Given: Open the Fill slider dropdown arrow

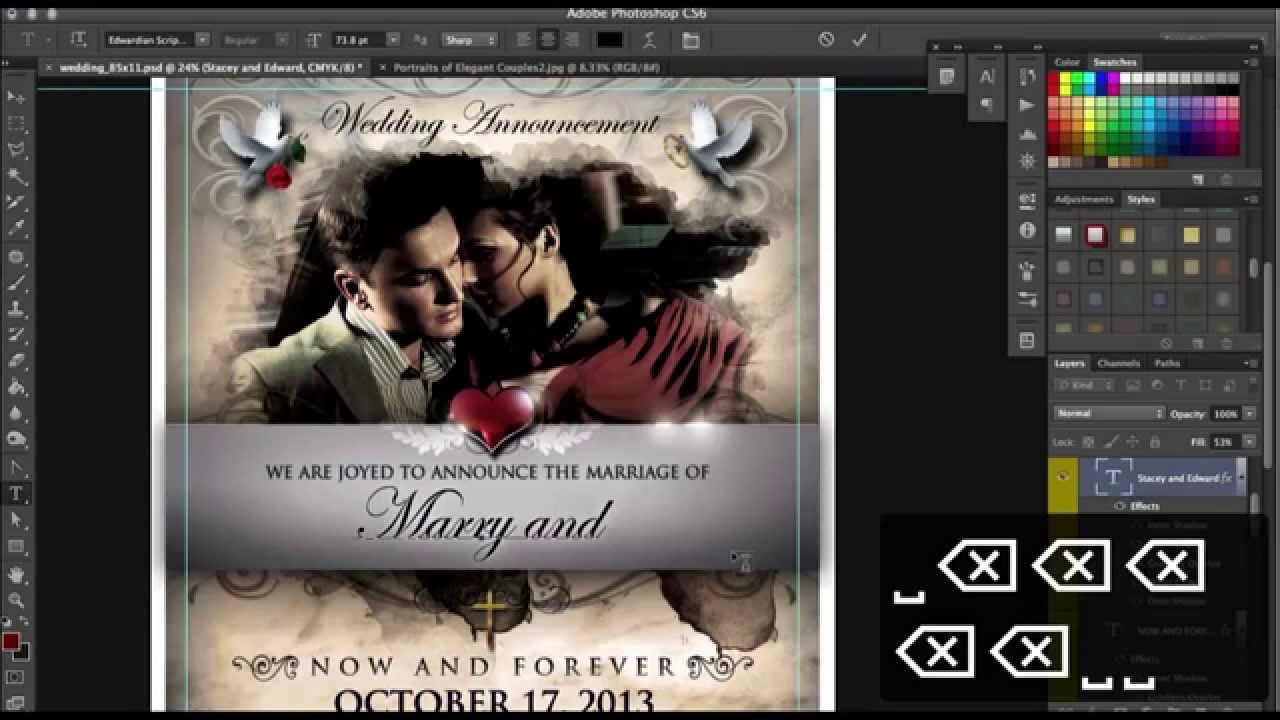Looking at the screenshot, I should [x=1248, y=441].
